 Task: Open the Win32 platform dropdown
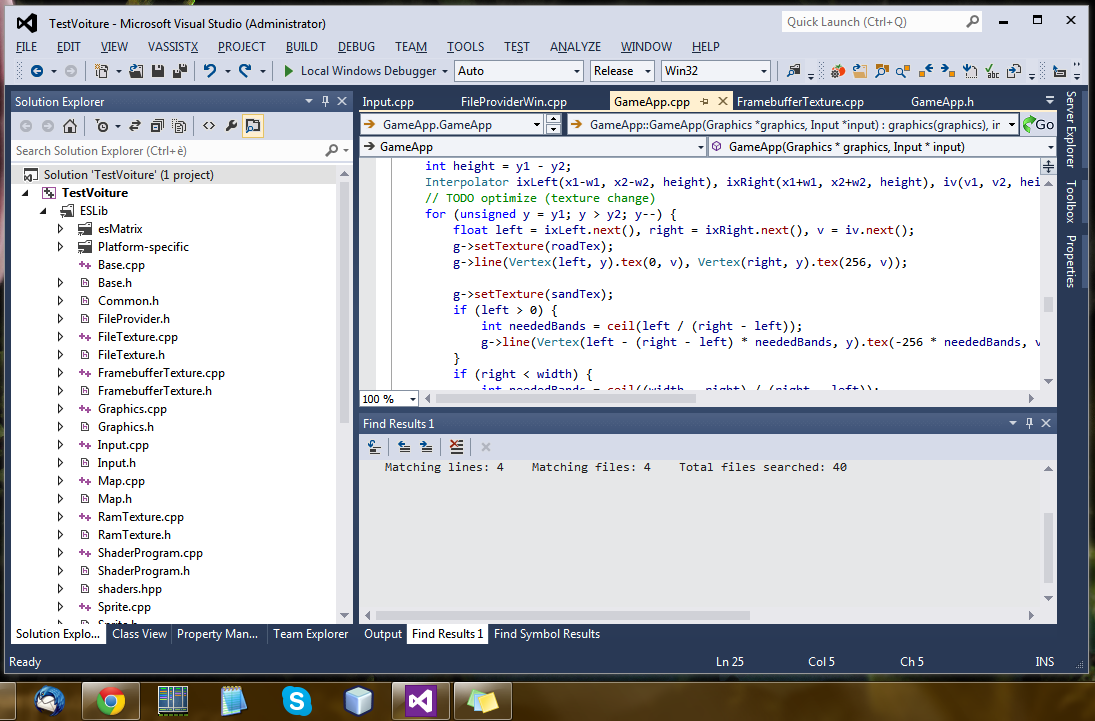pyautogui.click(x=715, y=71)
